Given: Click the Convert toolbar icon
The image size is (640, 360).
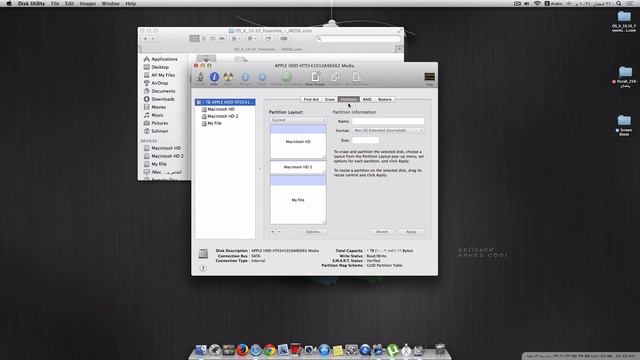Looking at the screenshot, I should pos(335,77).
